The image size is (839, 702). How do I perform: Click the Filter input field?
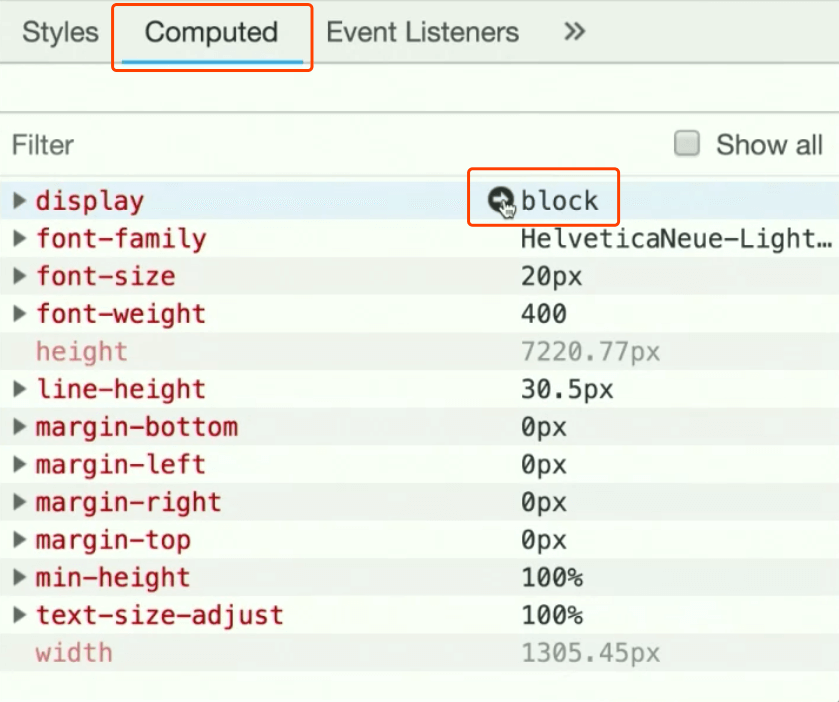(x=300, y=145)
